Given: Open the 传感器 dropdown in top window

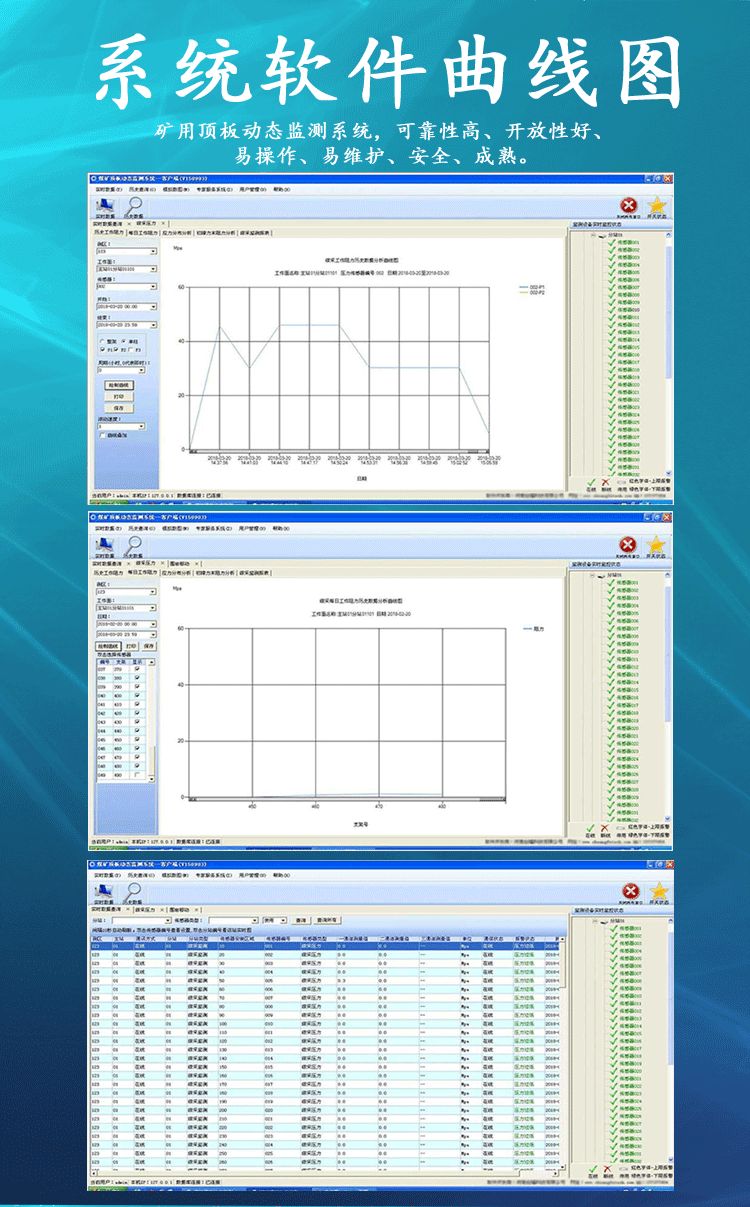Looking at the screenshot, I should click(x=153, y=288).
